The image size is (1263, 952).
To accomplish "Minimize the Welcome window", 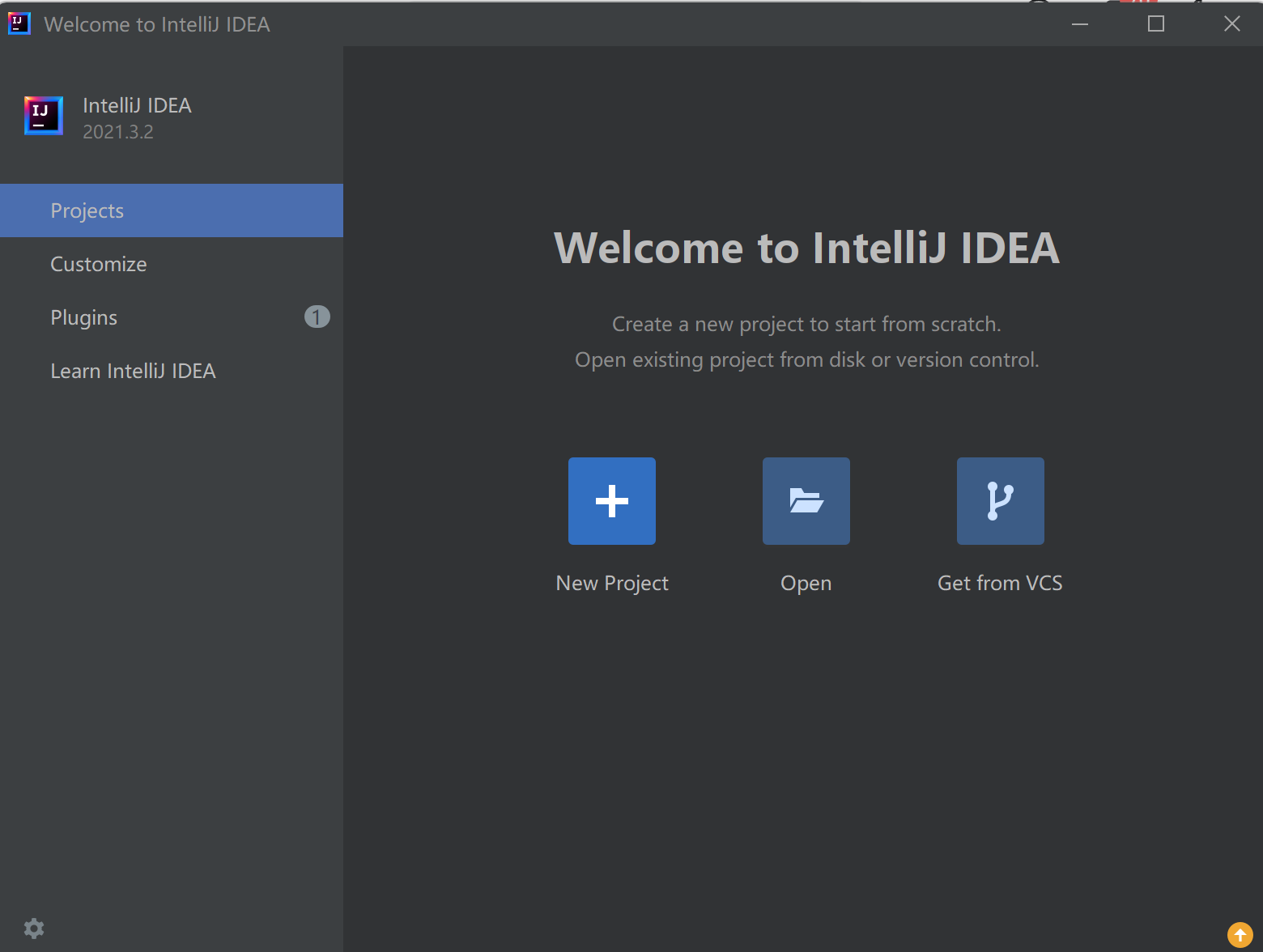I will pyautogui.click(x=1080, y=24).
